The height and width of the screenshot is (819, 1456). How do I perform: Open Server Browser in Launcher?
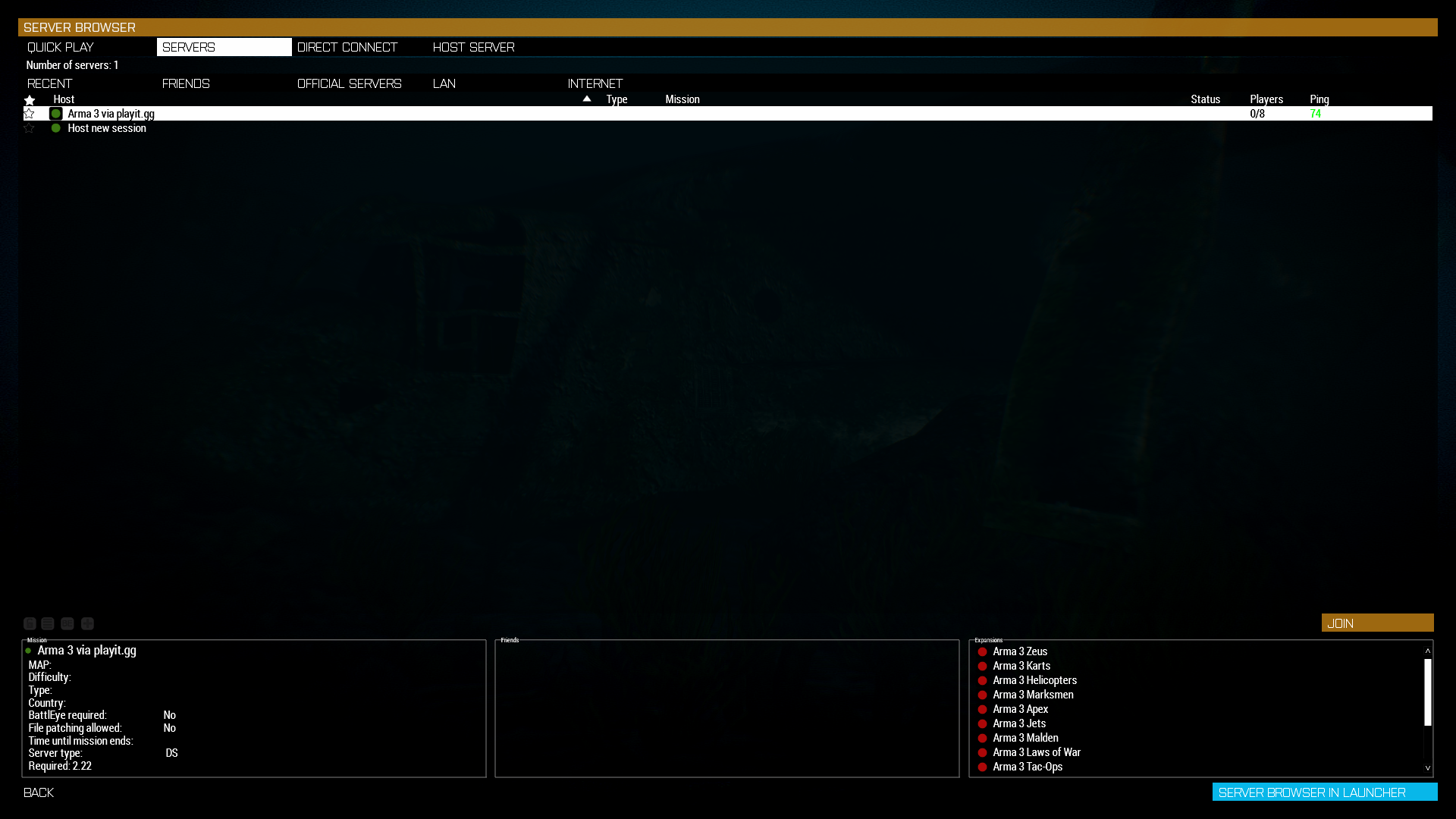point(1325,792)
